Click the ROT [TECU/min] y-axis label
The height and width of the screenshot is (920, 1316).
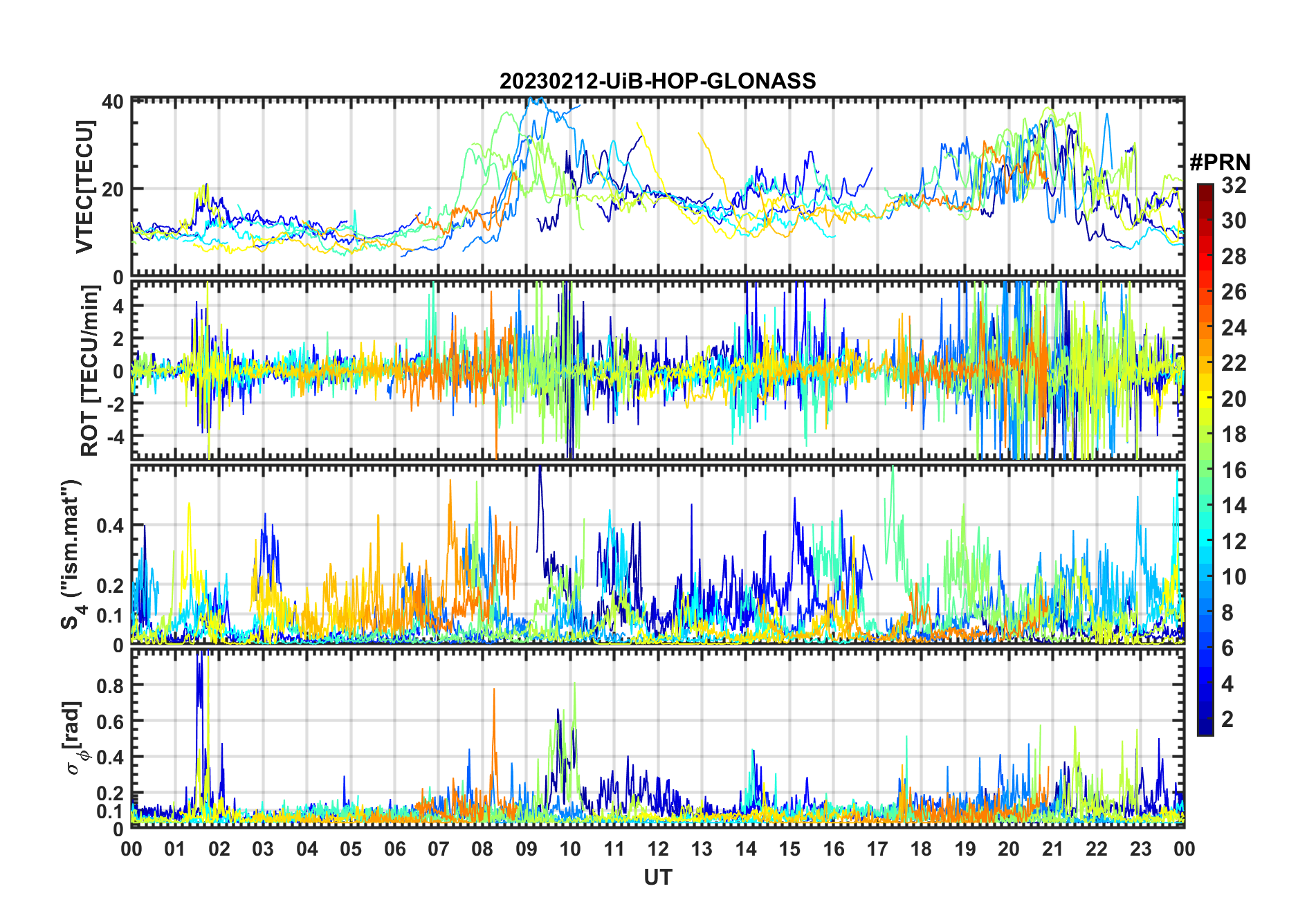tap(90, 370)
